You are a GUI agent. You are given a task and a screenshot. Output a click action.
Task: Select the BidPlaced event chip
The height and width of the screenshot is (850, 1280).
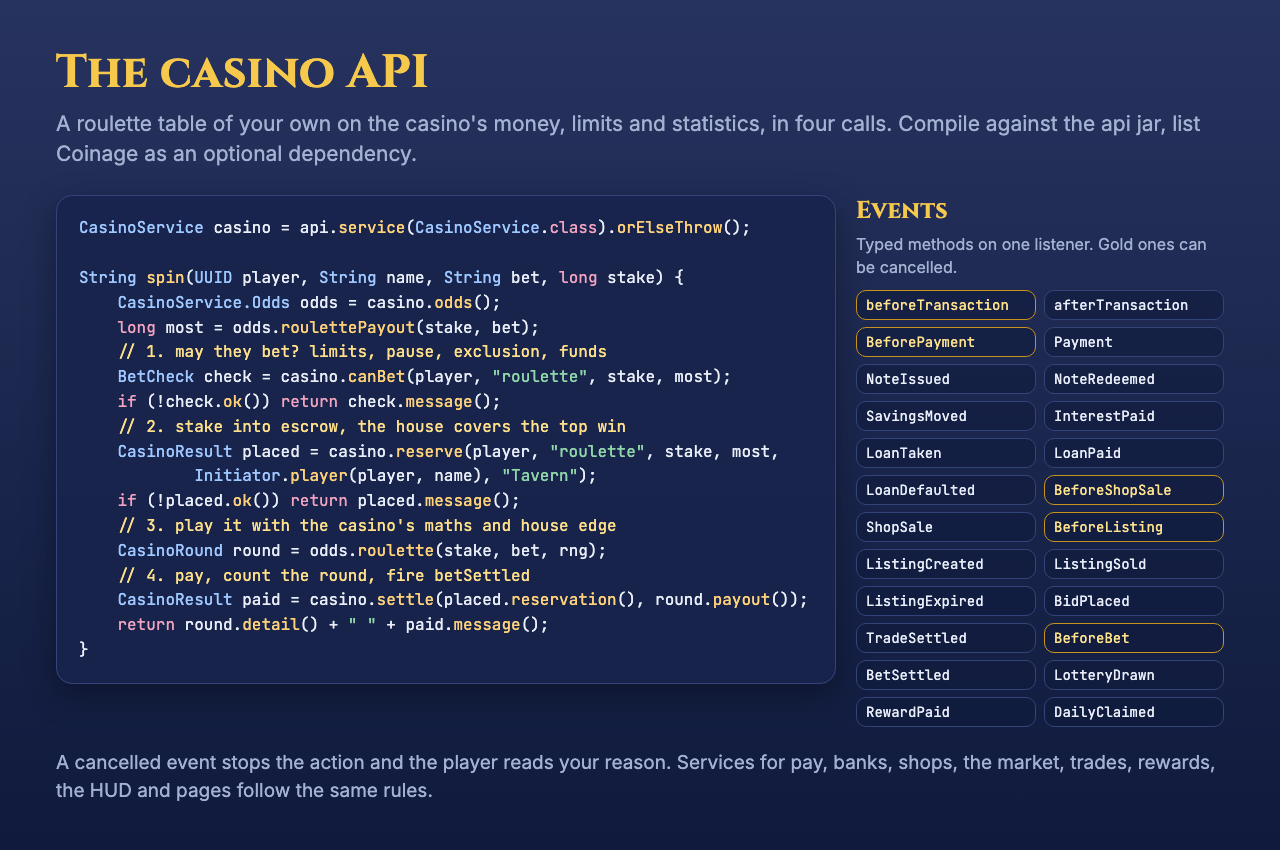(1134, 601)
